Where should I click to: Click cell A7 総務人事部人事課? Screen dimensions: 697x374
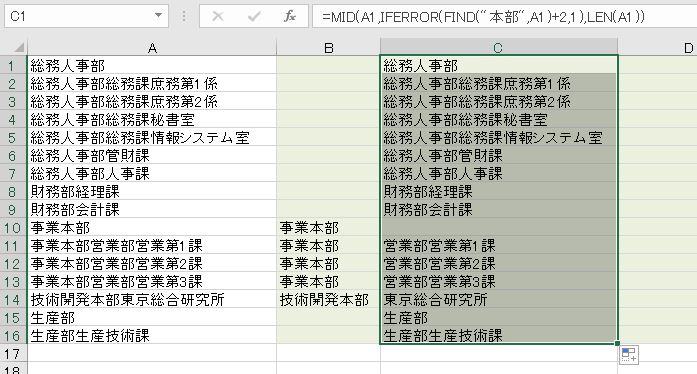[x=152, y=173]
